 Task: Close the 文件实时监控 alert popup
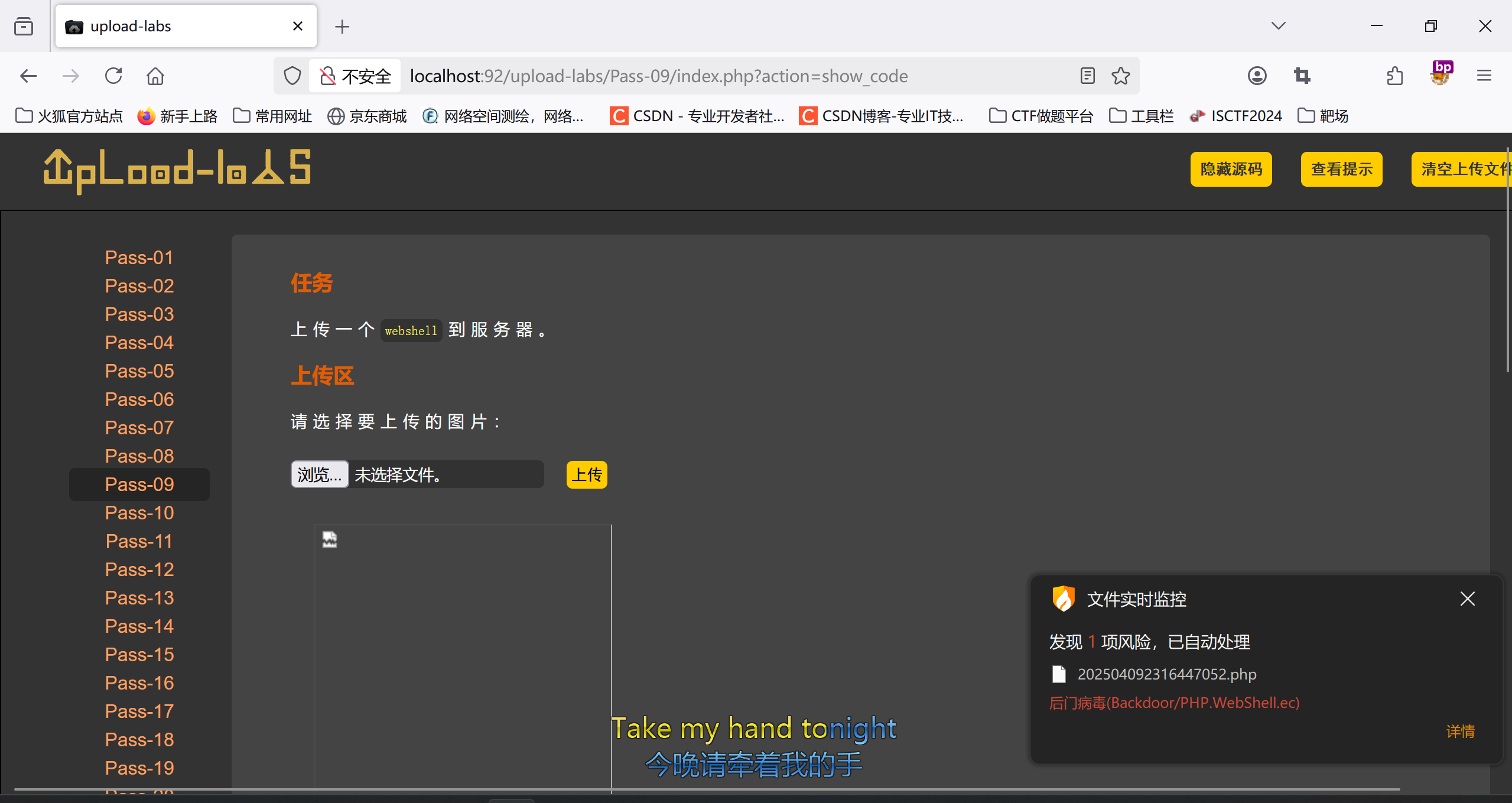(x=1467, y=599)
